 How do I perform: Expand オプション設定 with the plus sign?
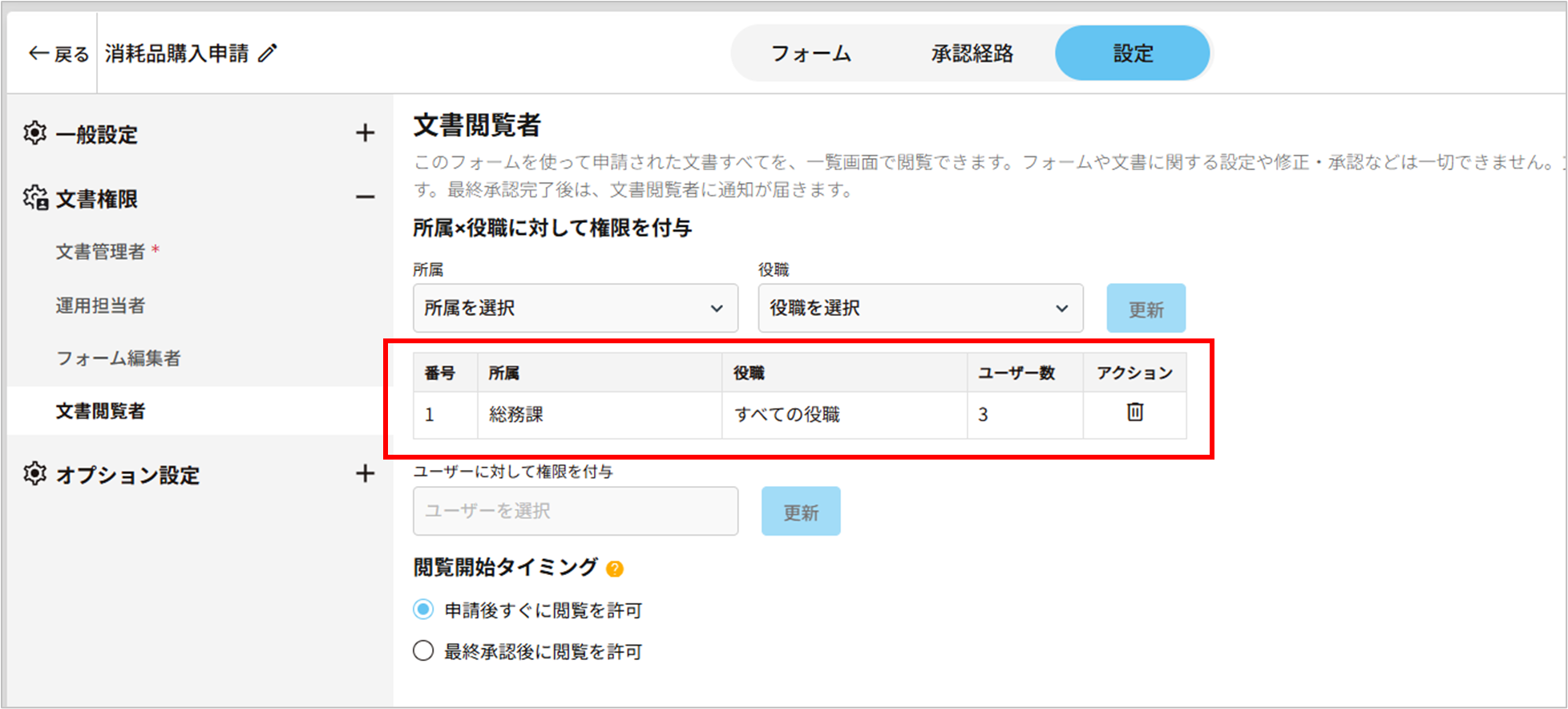click(x=365, y=474)
